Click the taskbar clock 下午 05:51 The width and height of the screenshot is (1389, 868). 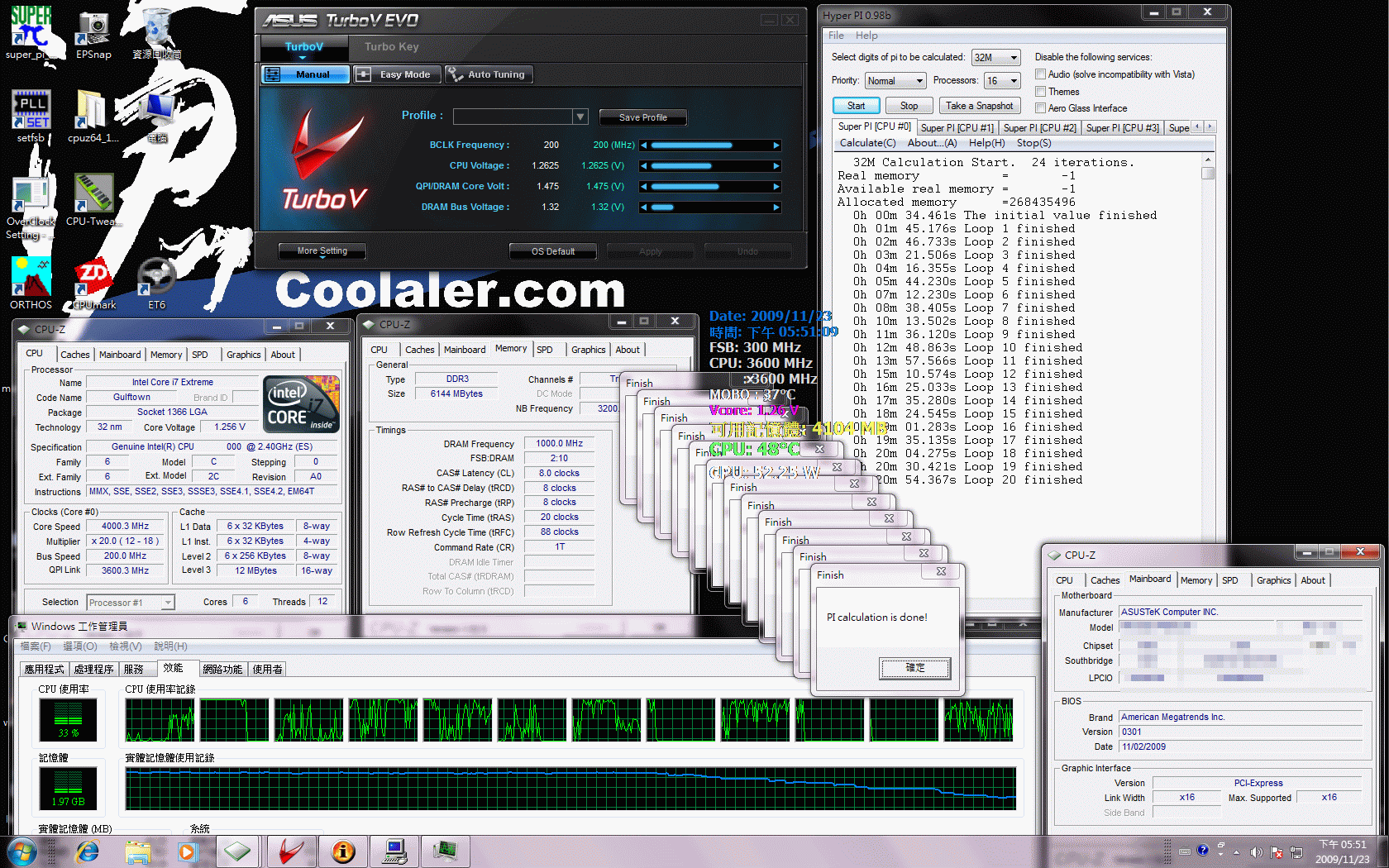(x=1343, y=851)
